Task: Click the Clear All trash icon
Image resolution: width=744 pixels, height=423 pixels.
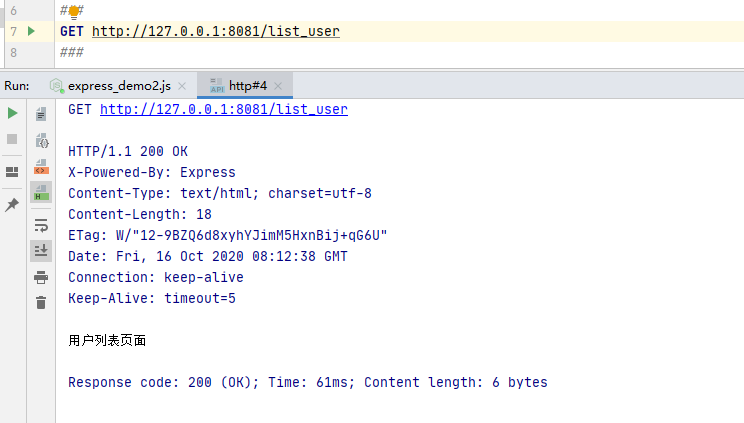Action: (x=41, y=302)
